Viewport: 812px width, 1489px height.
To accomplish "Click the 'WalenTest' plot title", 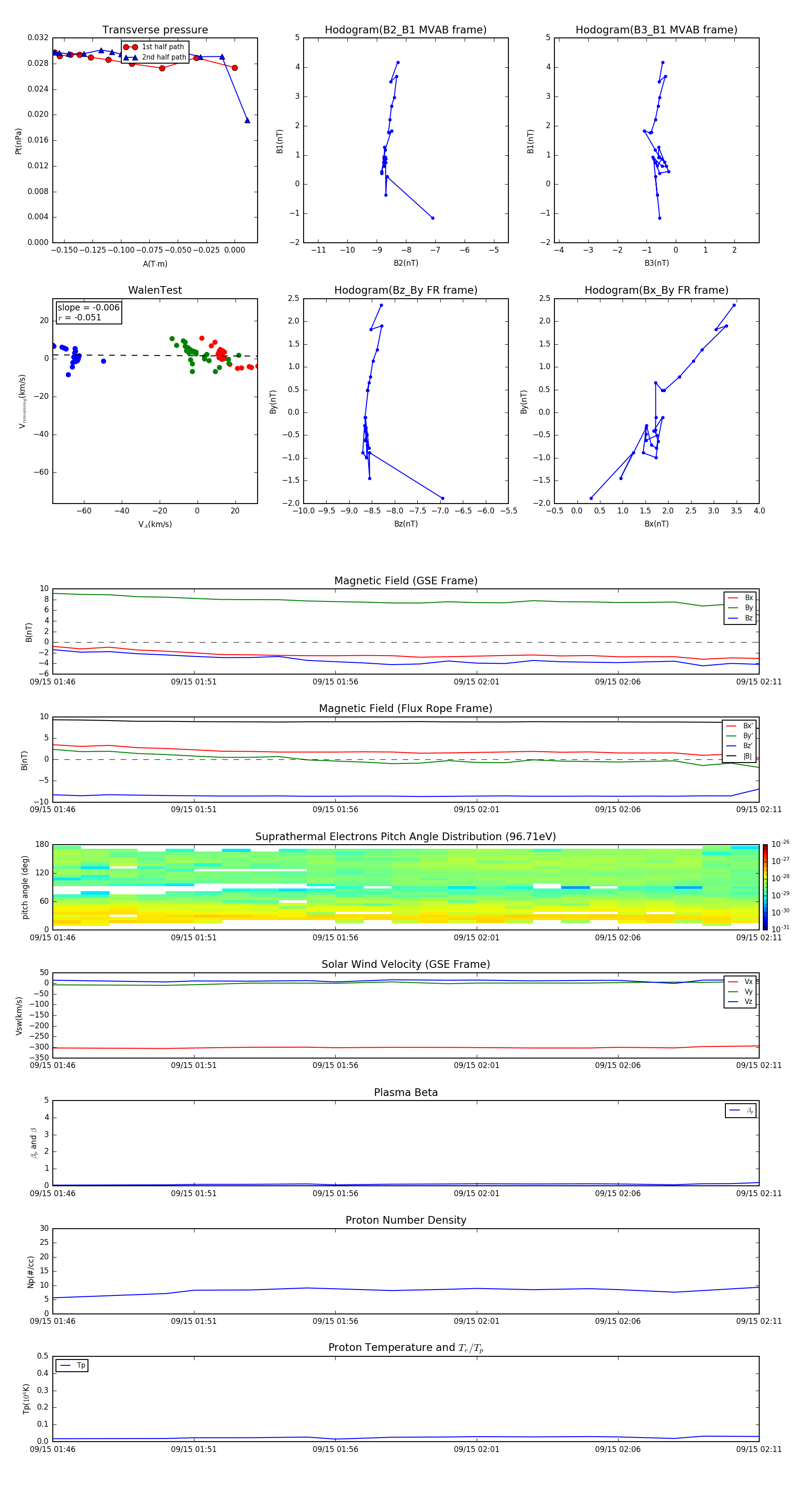I will [x=155, y=290].
